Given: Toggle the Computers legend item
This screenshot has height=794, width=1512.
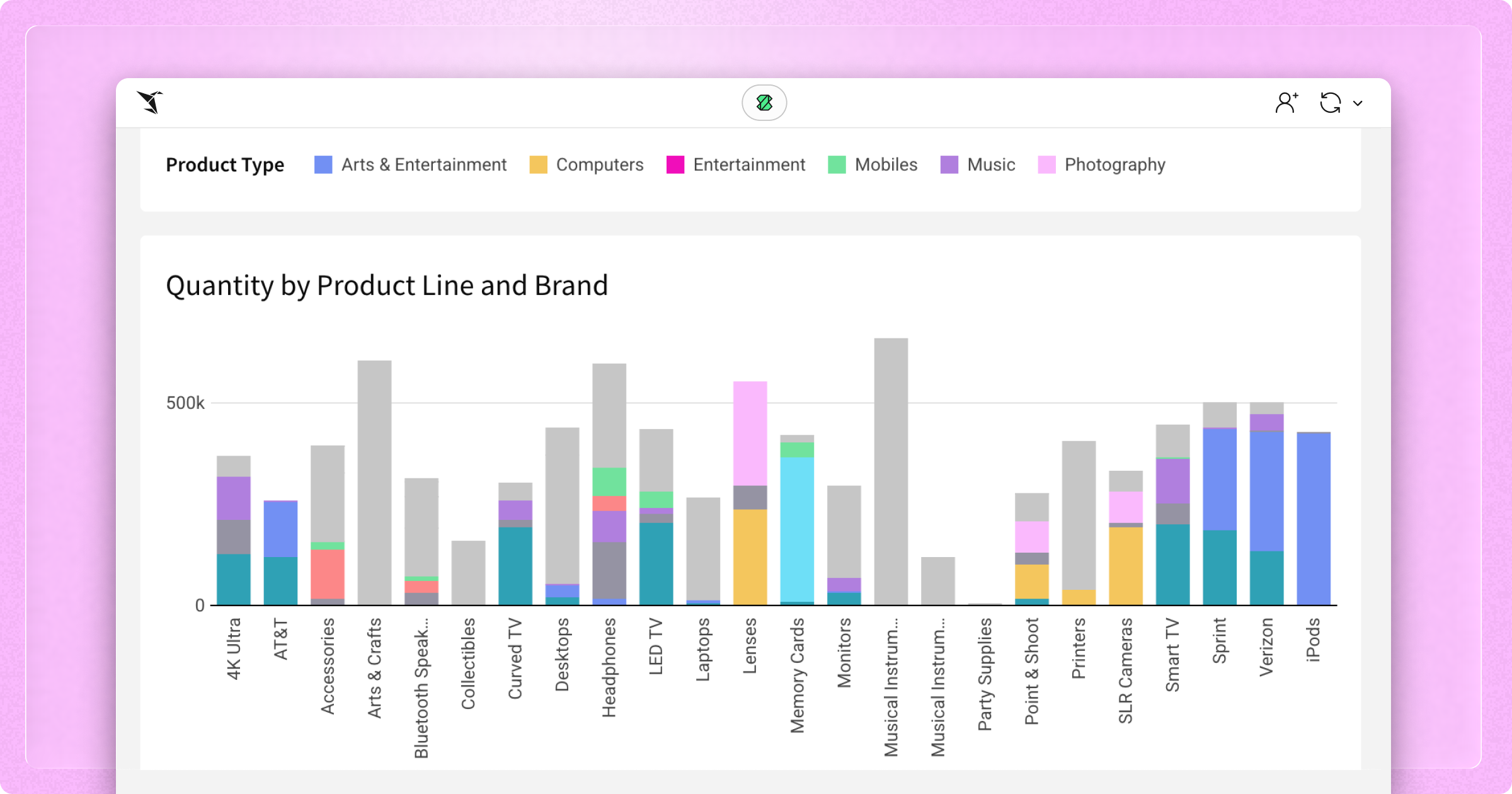Looking at the screenshot, I should 599,165.
